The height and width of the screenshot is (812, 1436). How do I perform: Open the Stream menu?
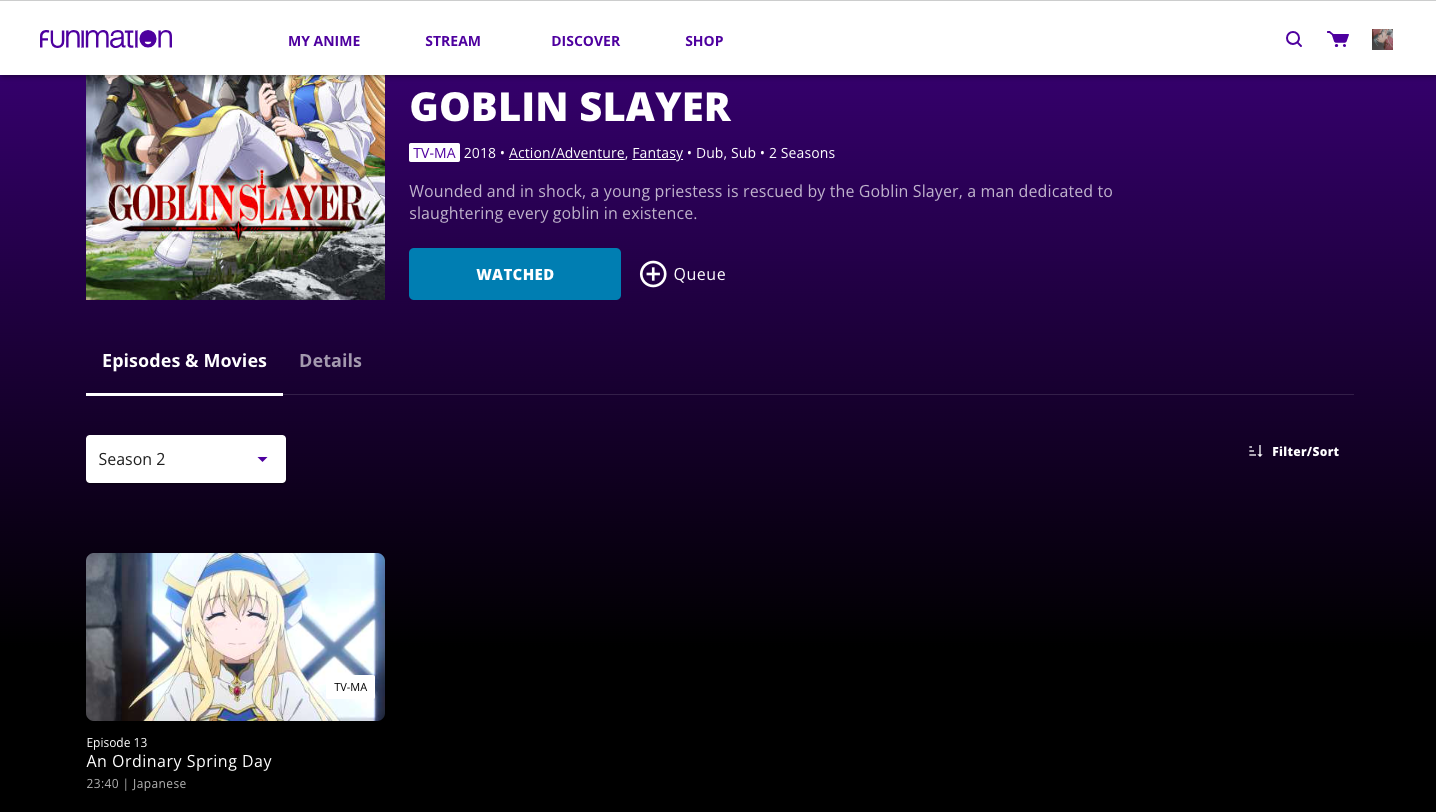pyautogui.click(x=453, y=41)
